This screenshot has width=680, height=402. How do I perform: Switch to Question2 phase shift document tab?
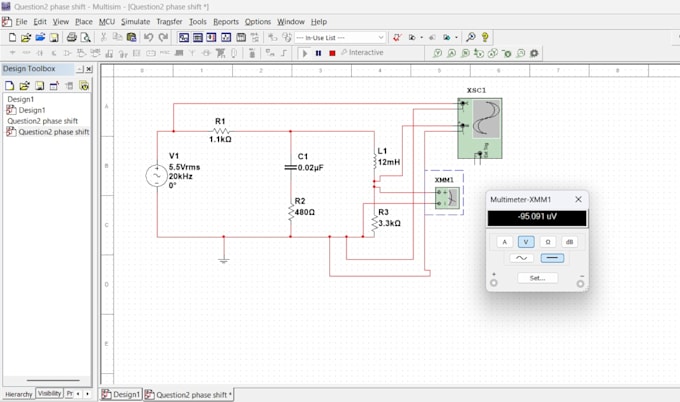pyautogui.click(x=189, y=395)
